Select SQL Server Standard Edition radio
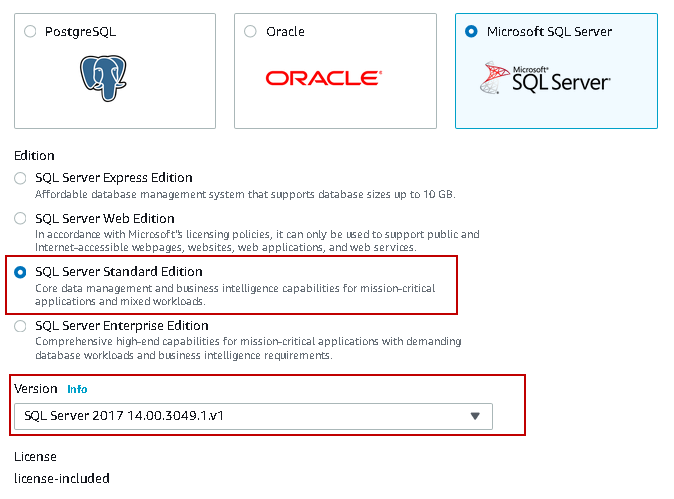Screen dimensions: 674x499 tap(21, 272)
